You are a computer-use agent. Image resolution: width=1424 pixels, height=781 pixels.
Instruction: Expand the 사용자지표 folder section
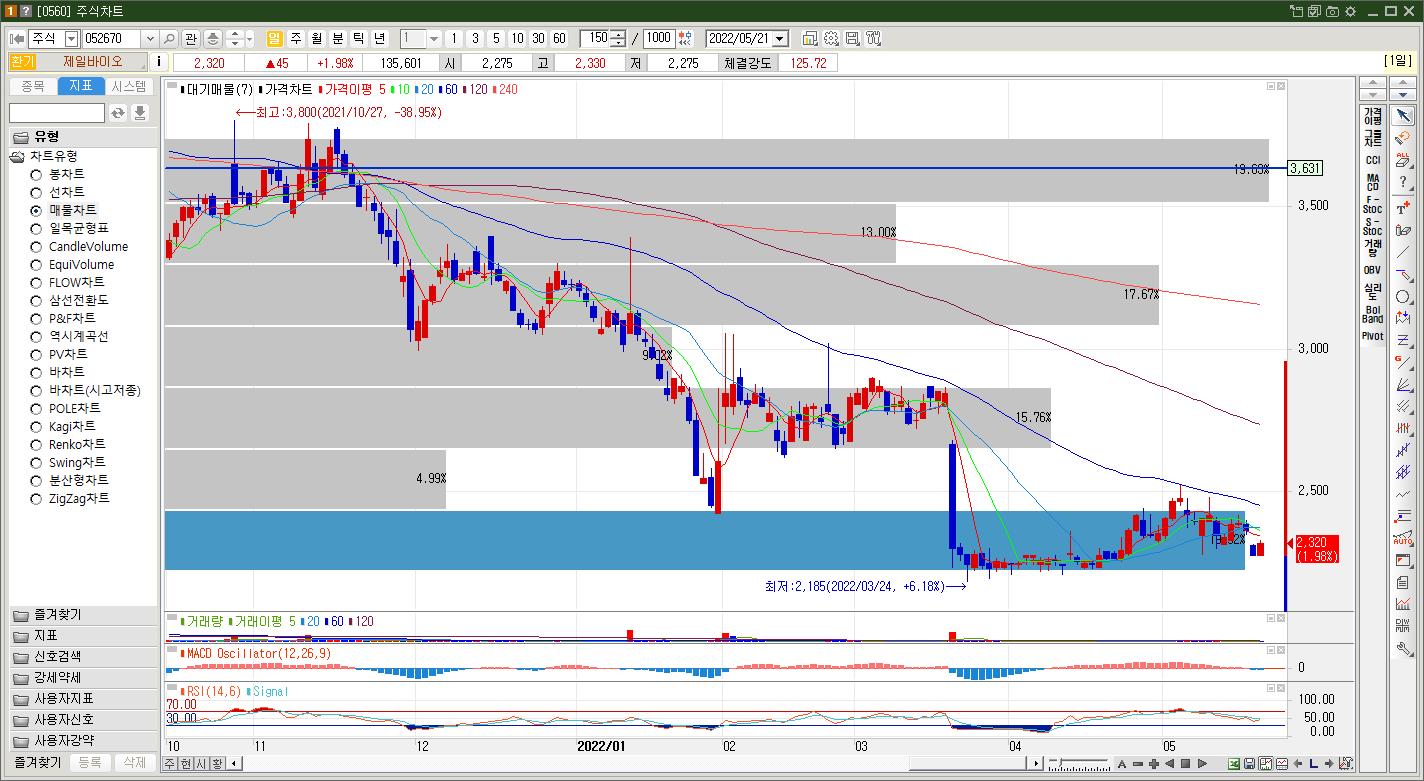(83, 699)
